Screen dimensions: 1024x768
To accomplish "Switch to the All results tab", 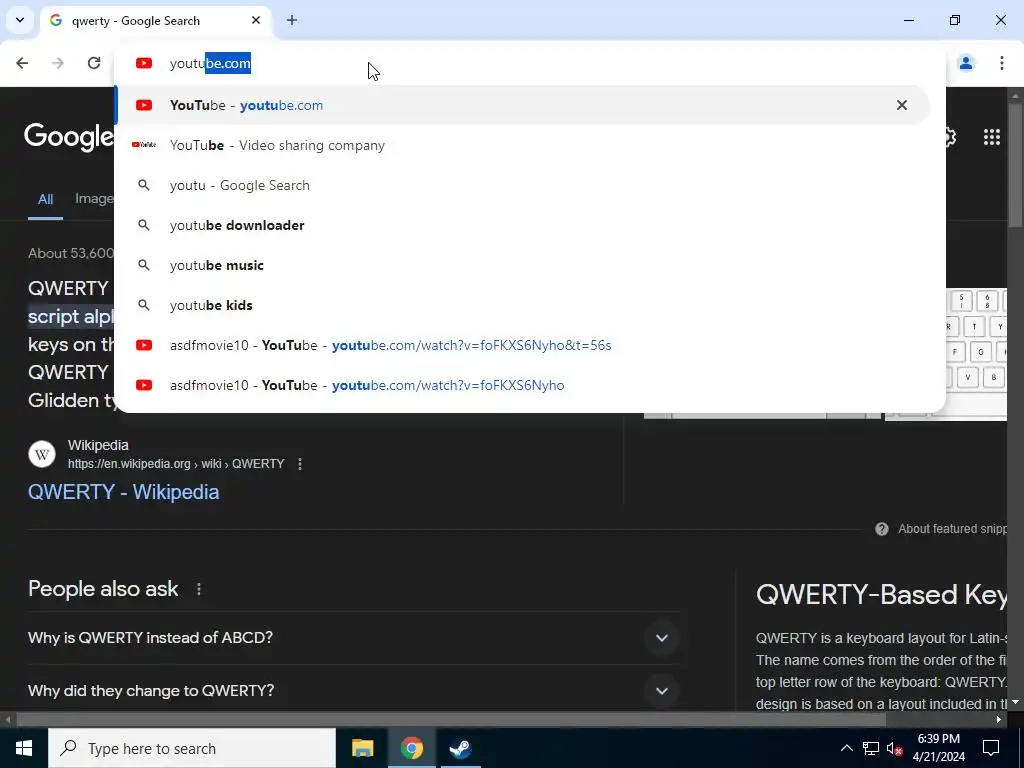I will coord(45,199).
